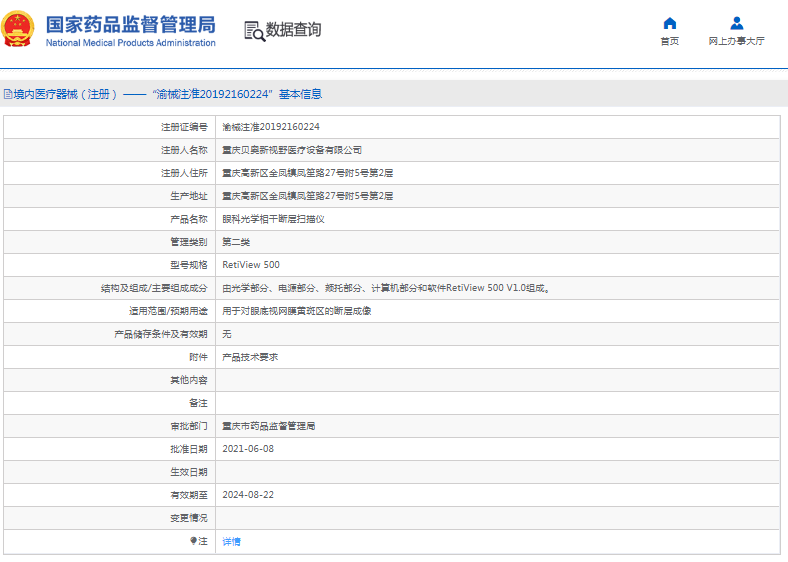The image size is (788, 562).
Task: Click the national emblem logo
Action: coord(19,30)
